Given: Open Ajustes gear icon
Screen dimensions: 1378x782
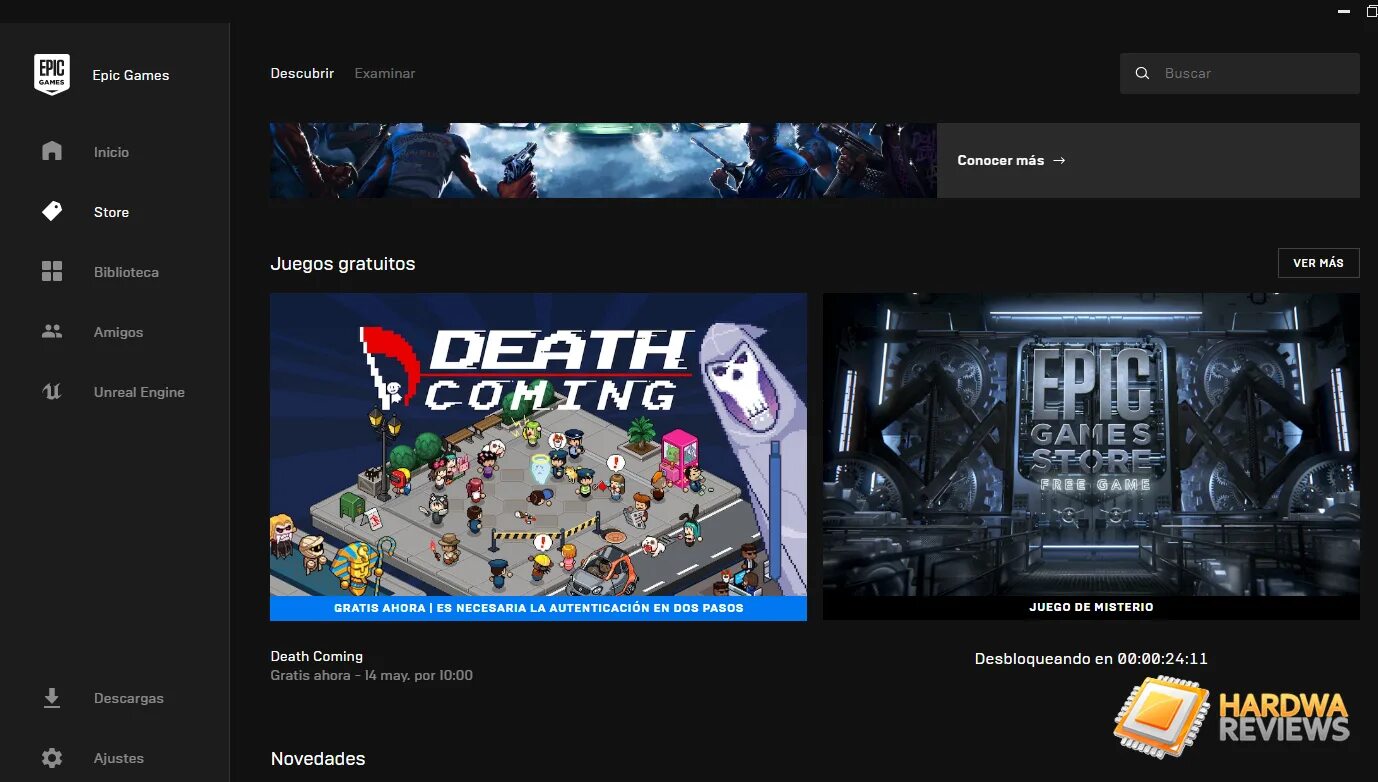Looking at the screenshot, I should coord(52,757).
